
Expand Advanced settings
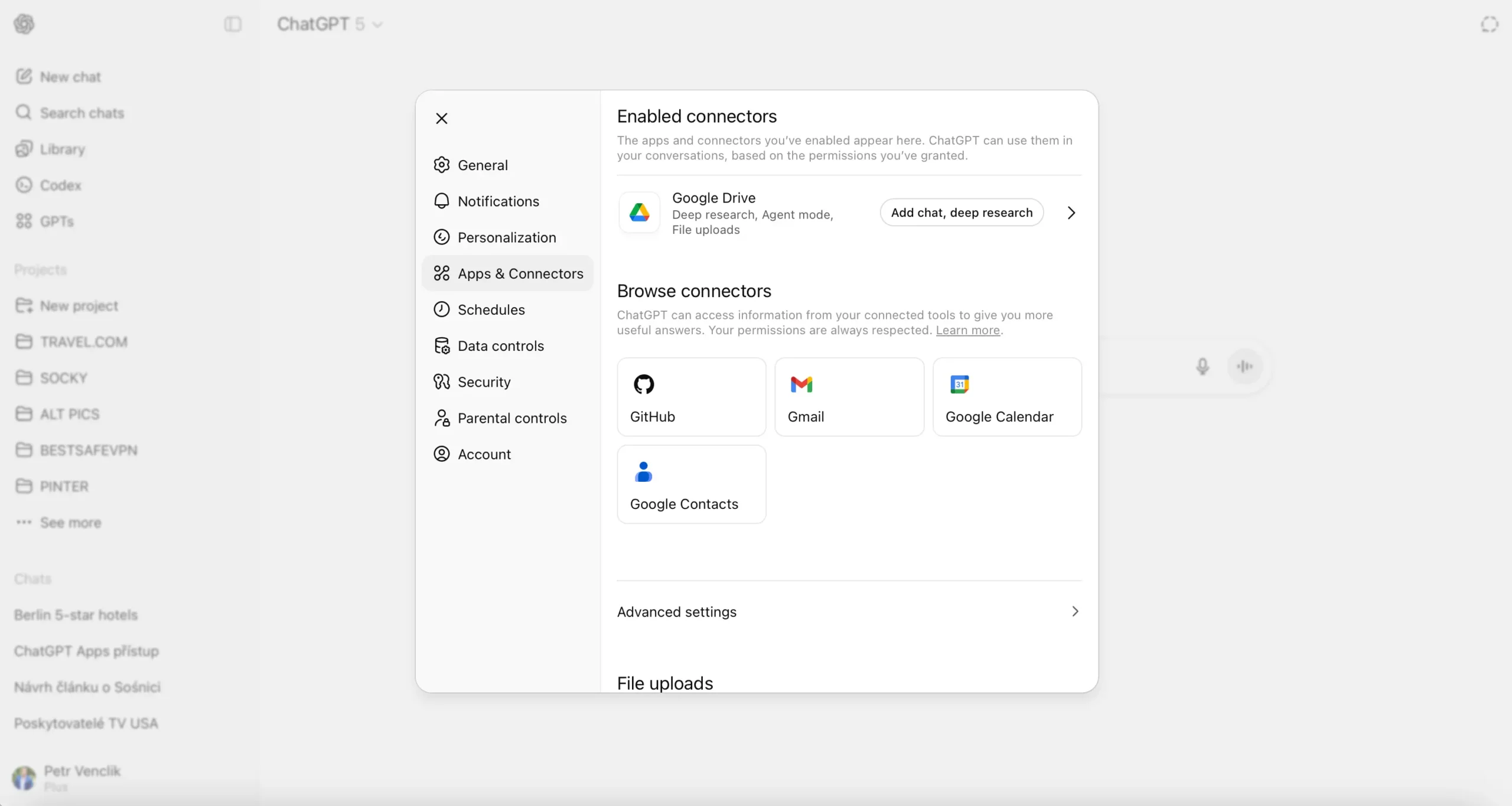676,612
